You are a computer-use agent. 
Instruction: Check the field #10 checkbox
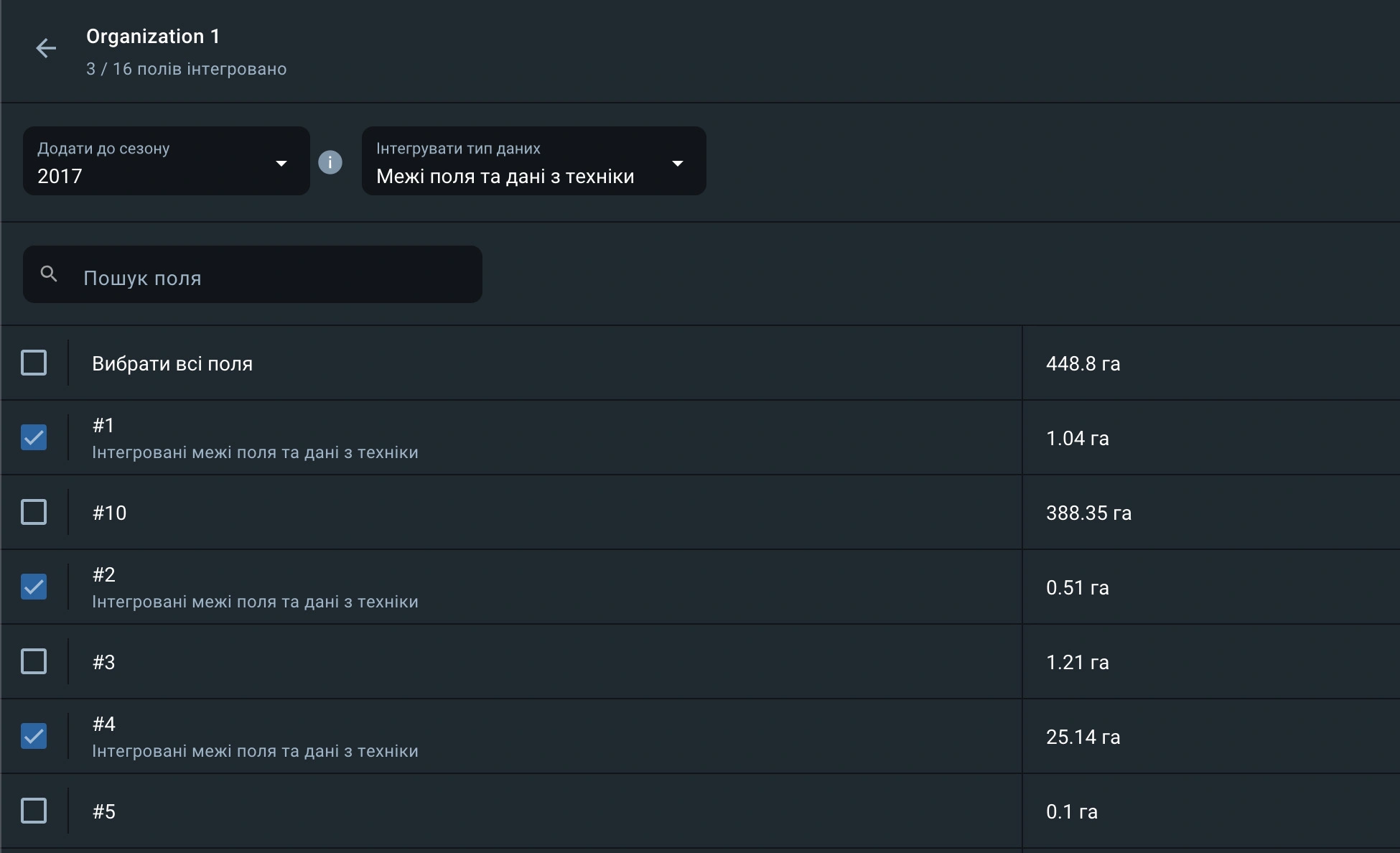[x=34, y=512]
